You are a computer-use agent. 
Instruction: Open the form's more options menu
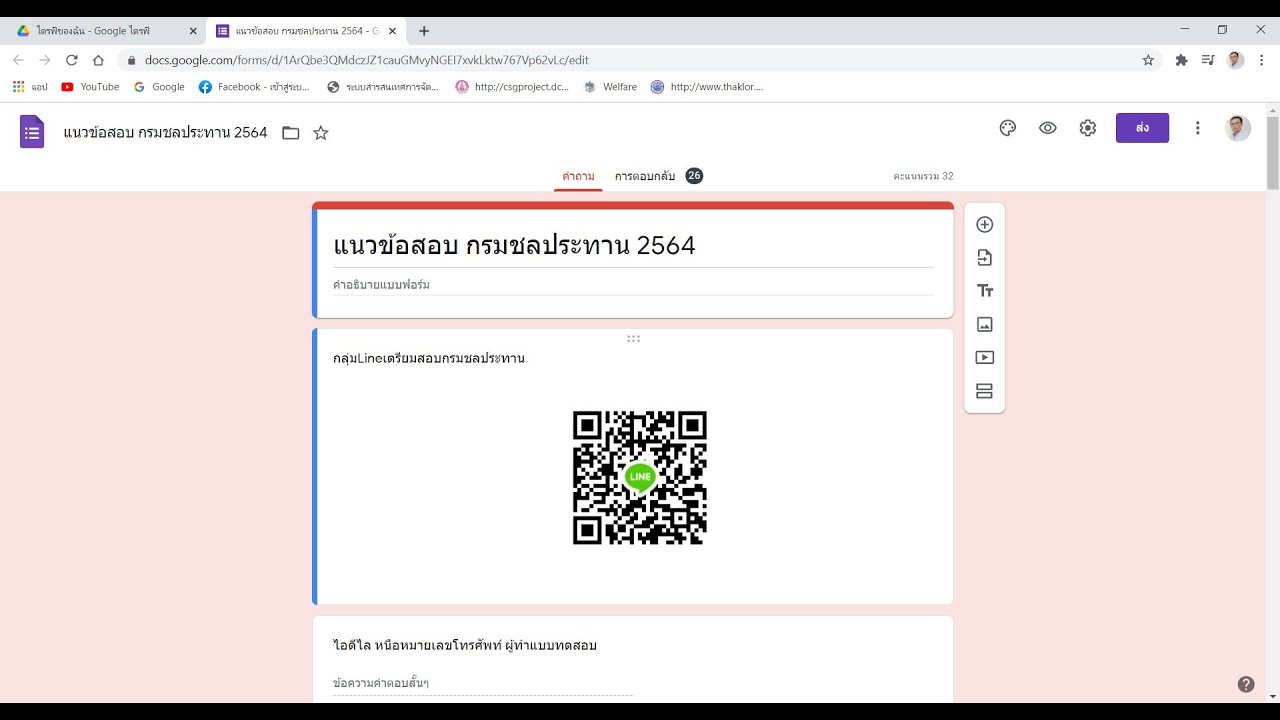click(1197, 128)
